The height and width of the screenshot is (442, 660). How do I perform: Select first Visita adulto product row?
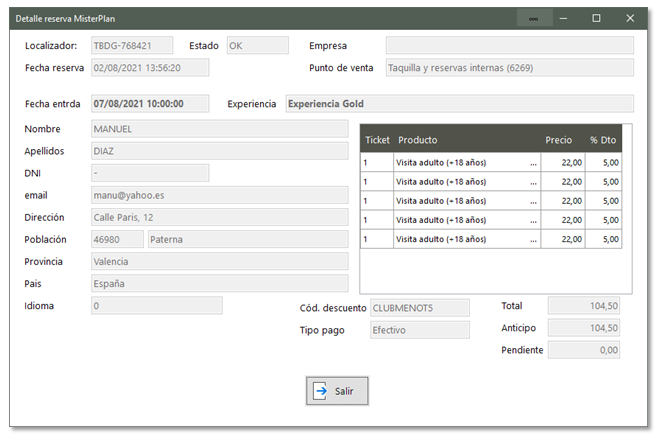491,162
